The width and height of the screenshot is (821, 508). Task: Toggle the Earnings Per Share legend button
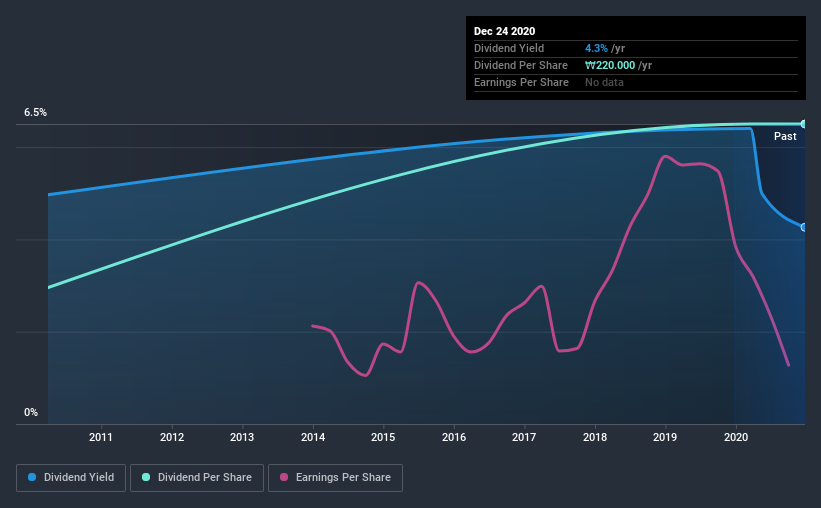point(335,478)
